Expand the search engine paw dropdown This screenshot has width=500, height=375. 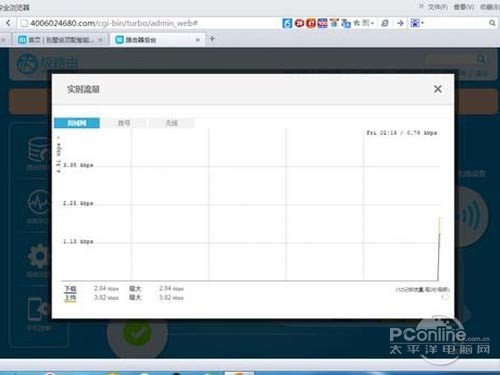pyautogui.click(x=417, y=23)
